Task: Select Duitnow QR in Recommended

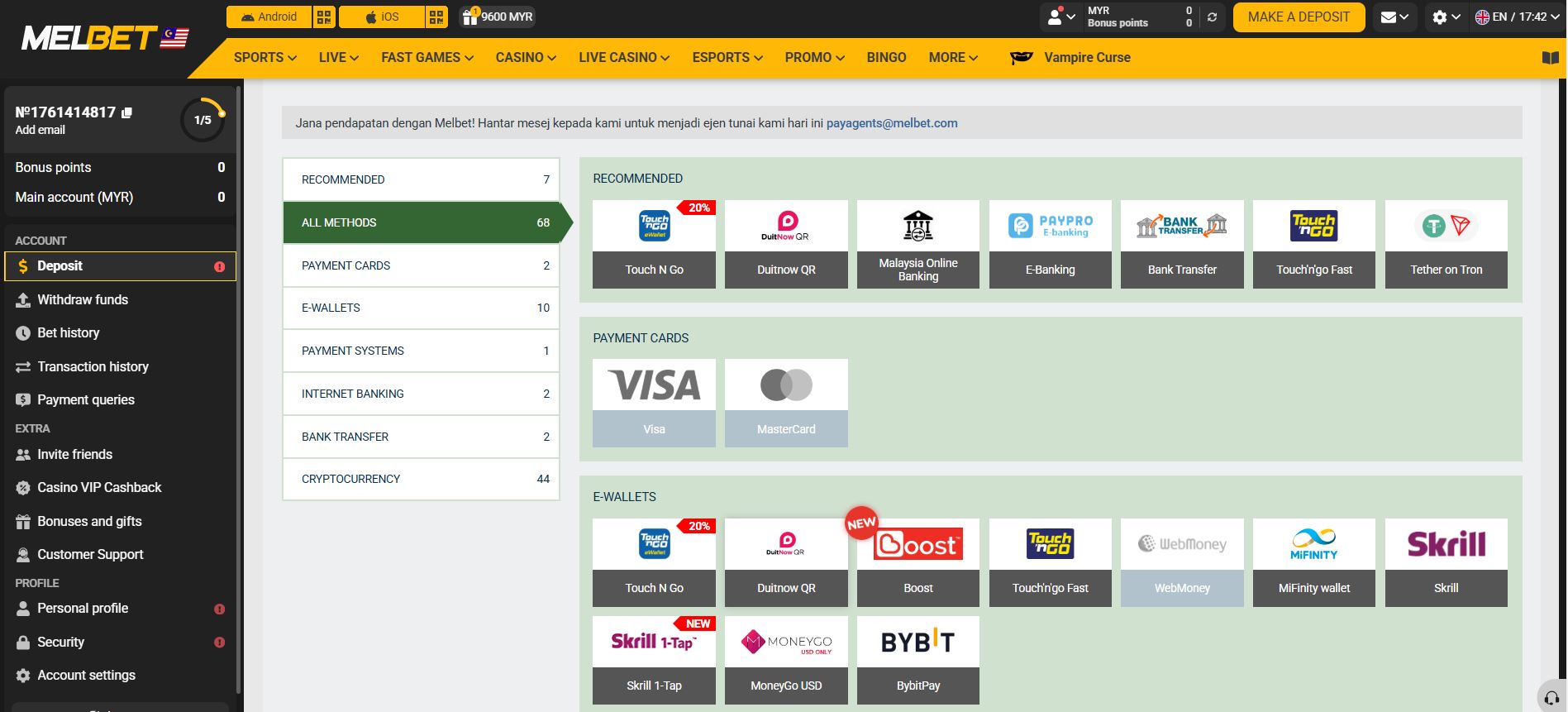Action: pos(786,244)
